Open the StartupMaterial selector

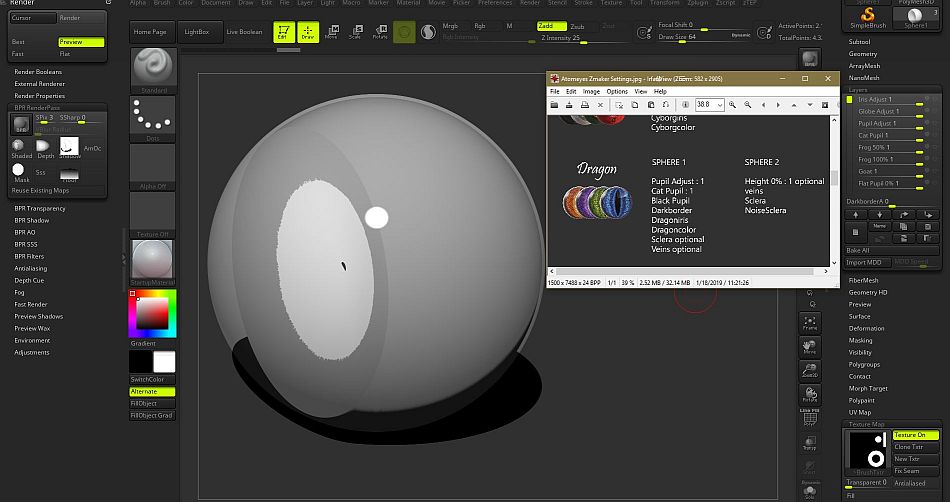[x=153, y=263]
